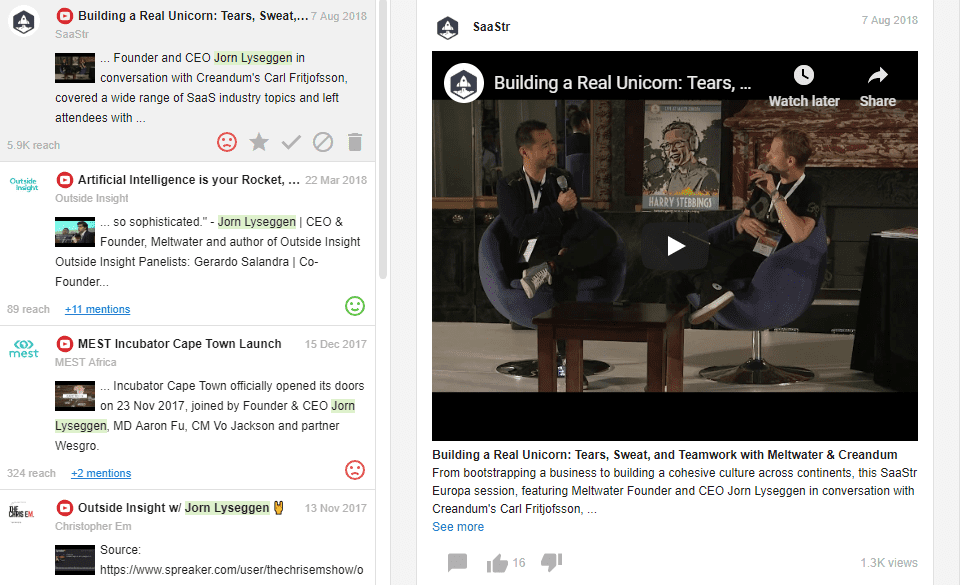Screen dimensions: 960x585
Task: Play the Building a Real Unicorn video
Action: [675, 246]
